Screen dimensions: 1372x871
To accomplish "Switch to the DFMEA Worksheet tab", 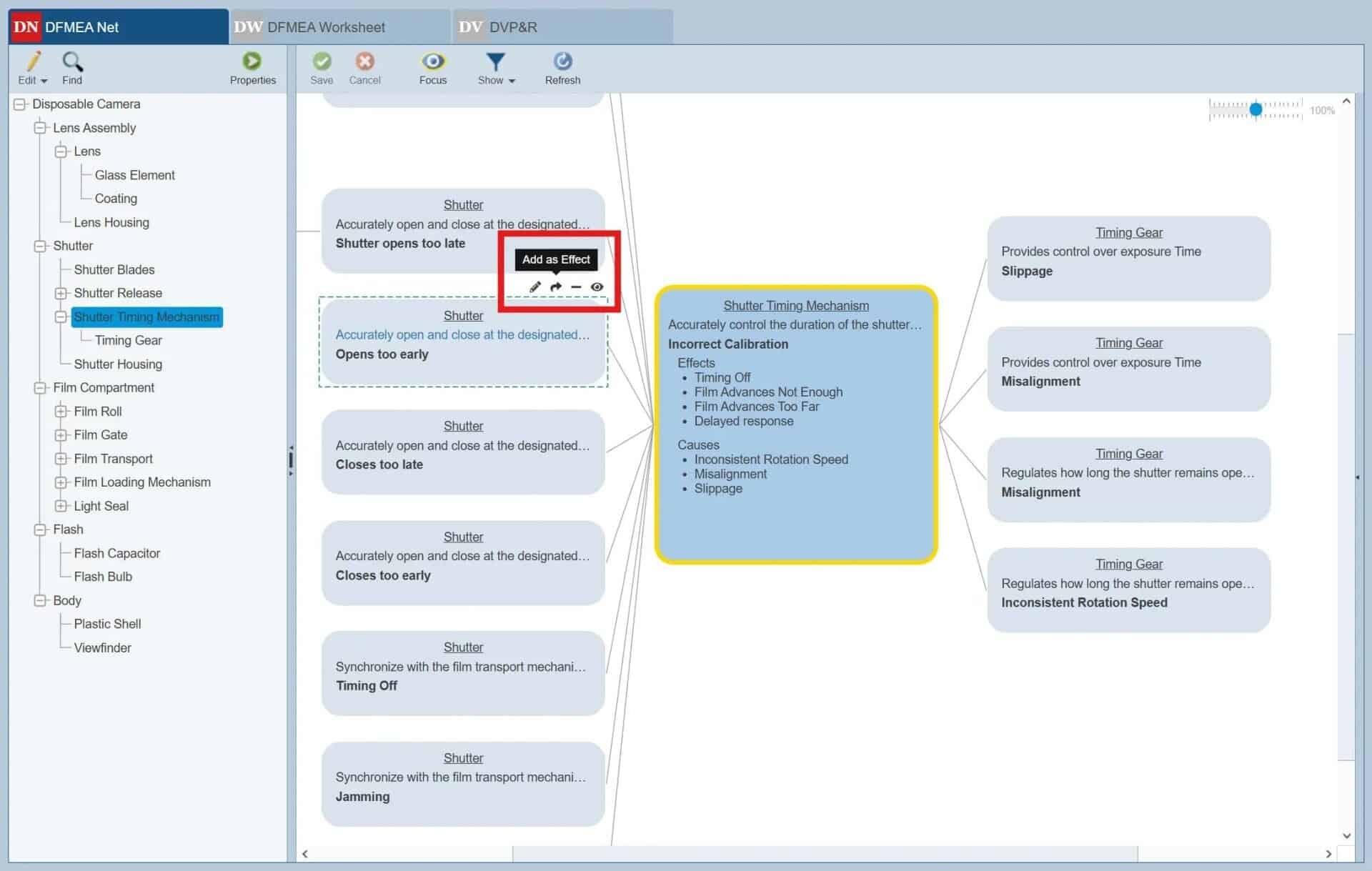I will pos(326,27).
